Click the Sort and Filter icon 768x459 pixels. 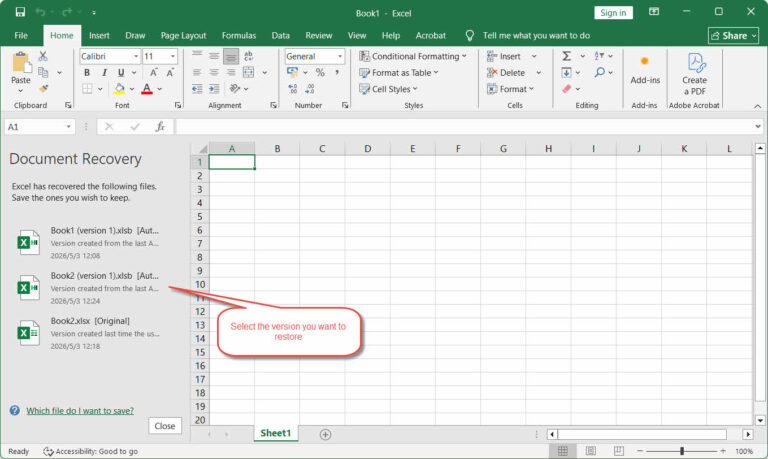[x=600, y=56]
